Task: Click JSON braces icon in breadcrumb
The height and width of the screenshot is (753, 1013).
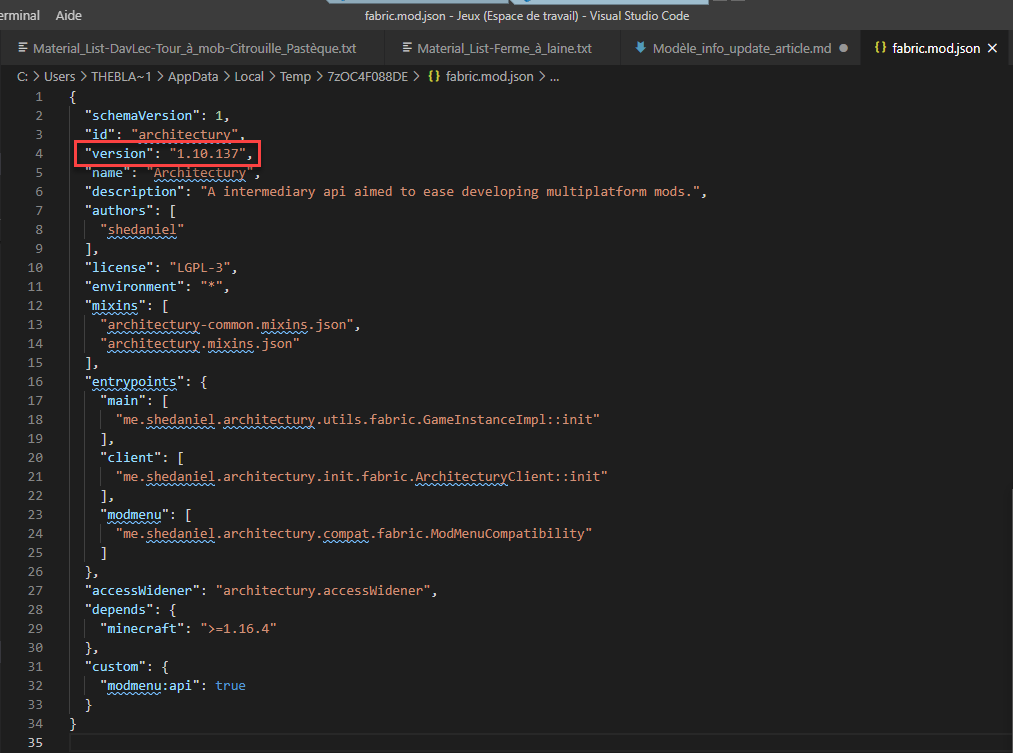Action: [434, 76]
